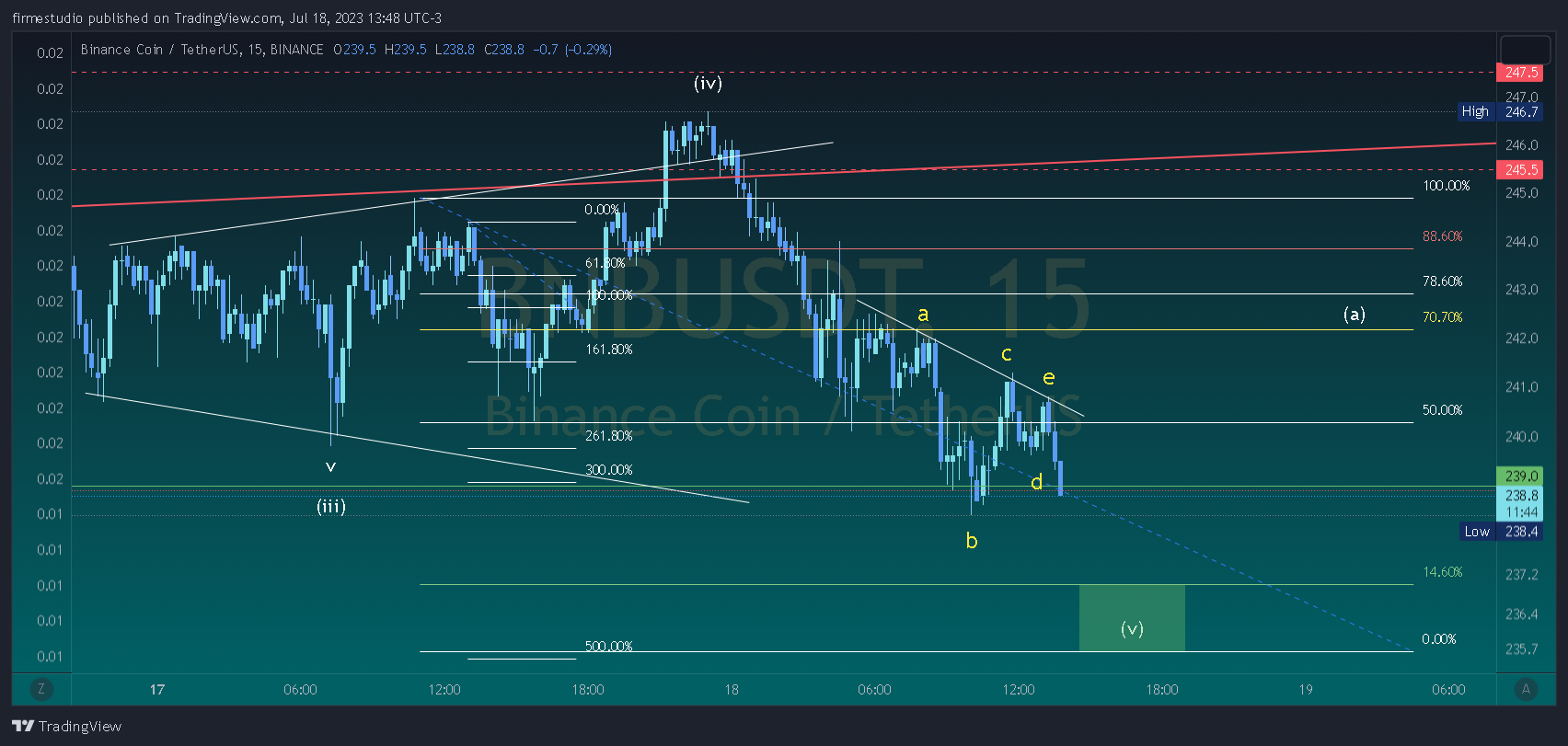Click the -0.7 (-0.29%) change value
Image resolution: width=1568 pixels, height=746 pixels.
click(573, 50)
